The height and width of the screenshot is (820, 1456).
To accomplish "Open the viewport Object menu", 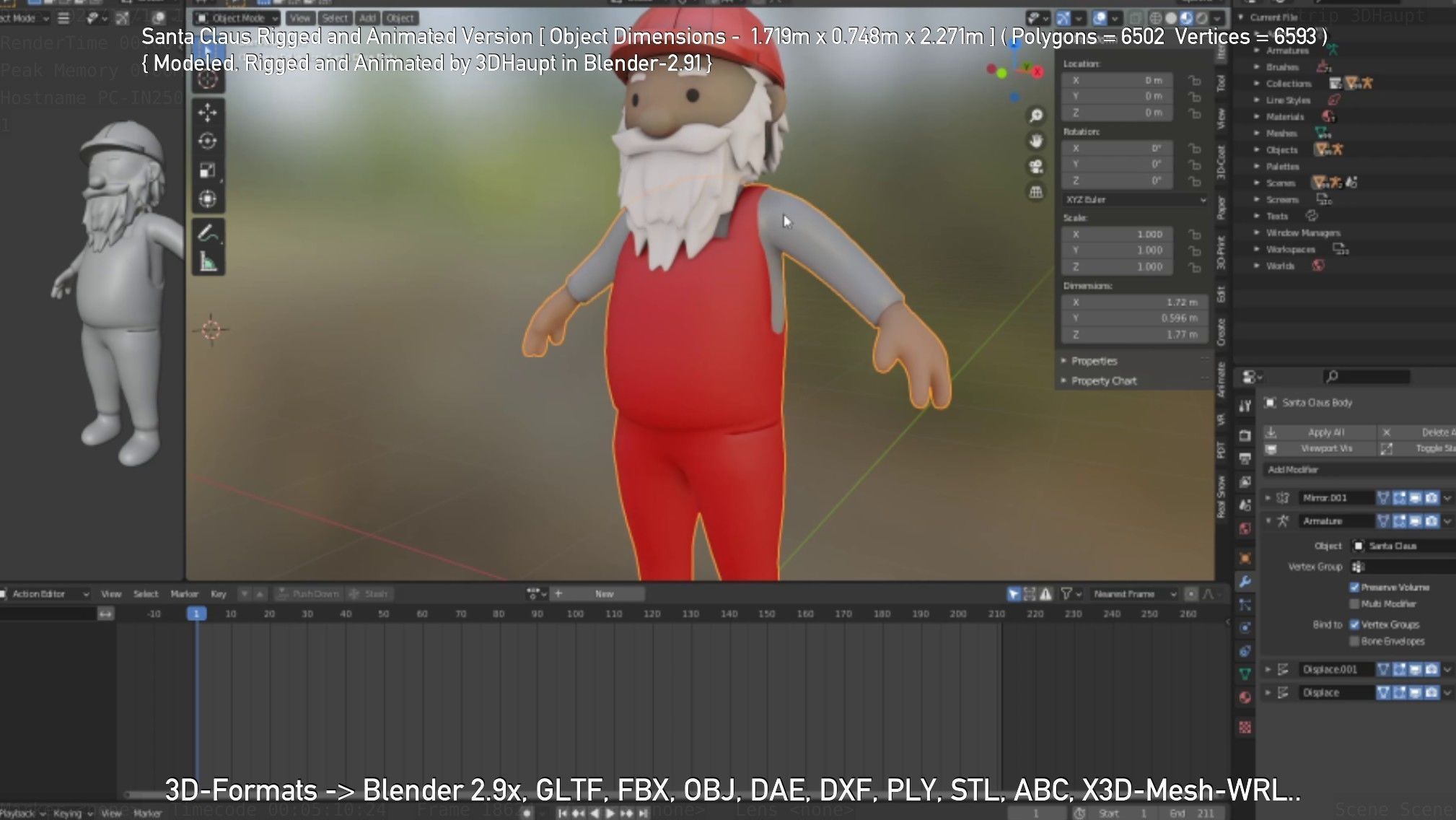I will tap(400, 18).
